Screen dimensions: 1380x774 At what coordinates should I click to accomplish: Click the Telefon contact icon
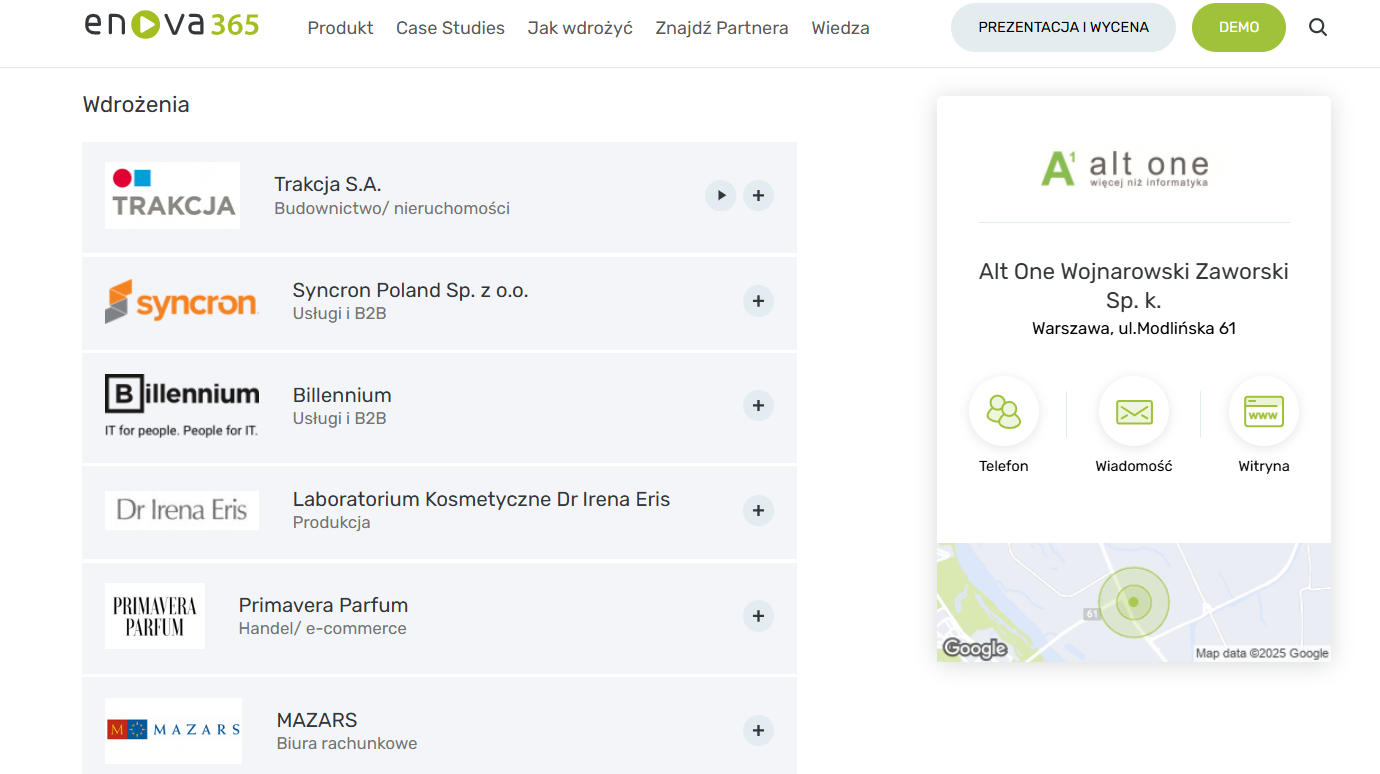click(1004, 411)
